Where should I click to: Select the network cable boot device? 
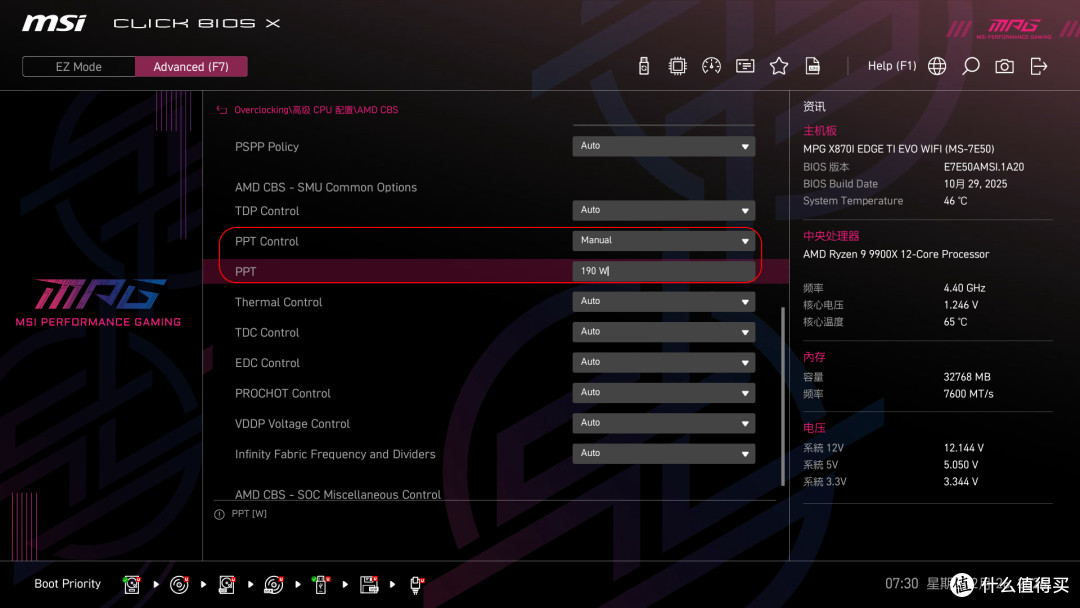point(416,585)
